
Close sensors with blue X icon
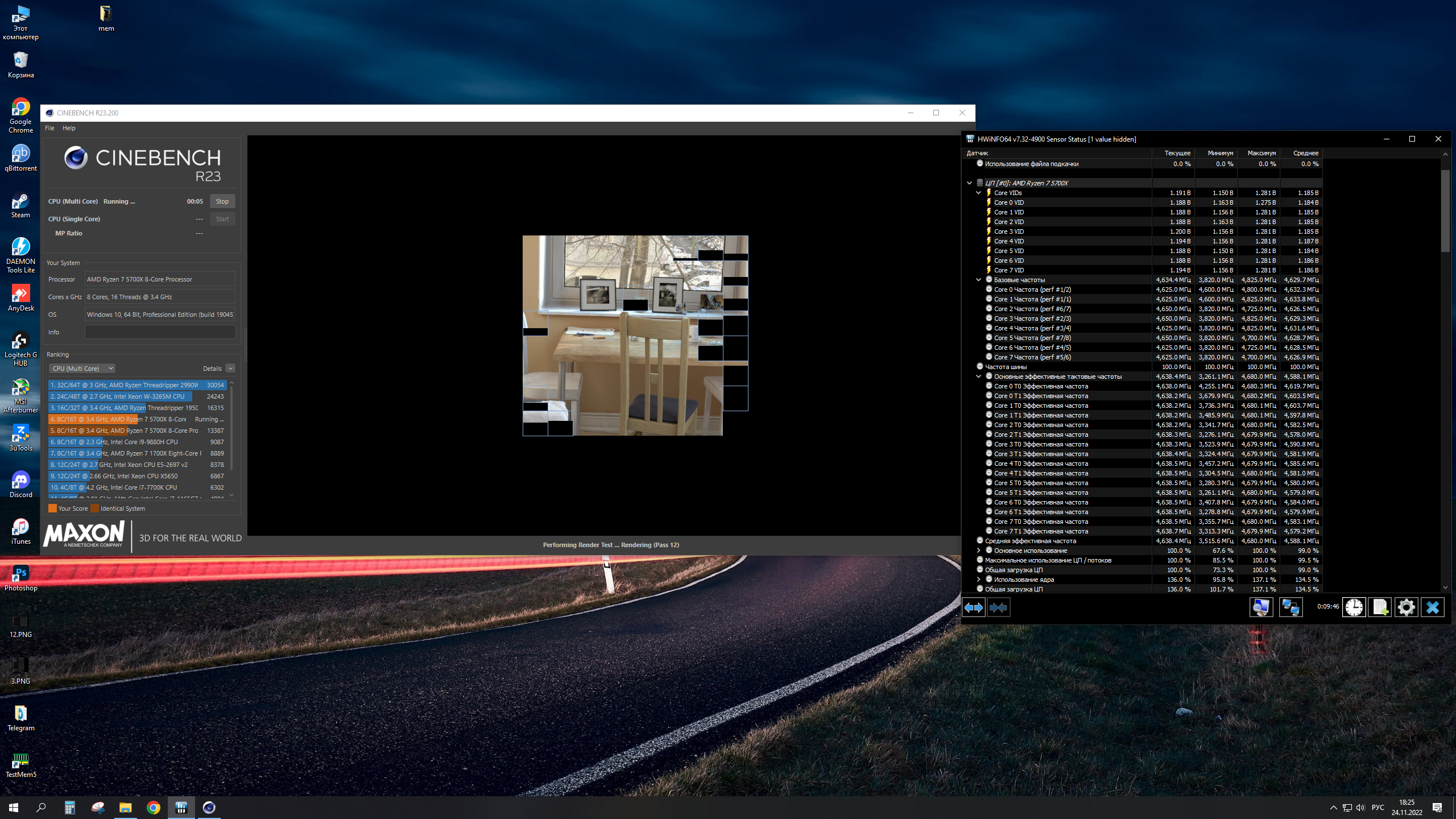[1432, 607]
